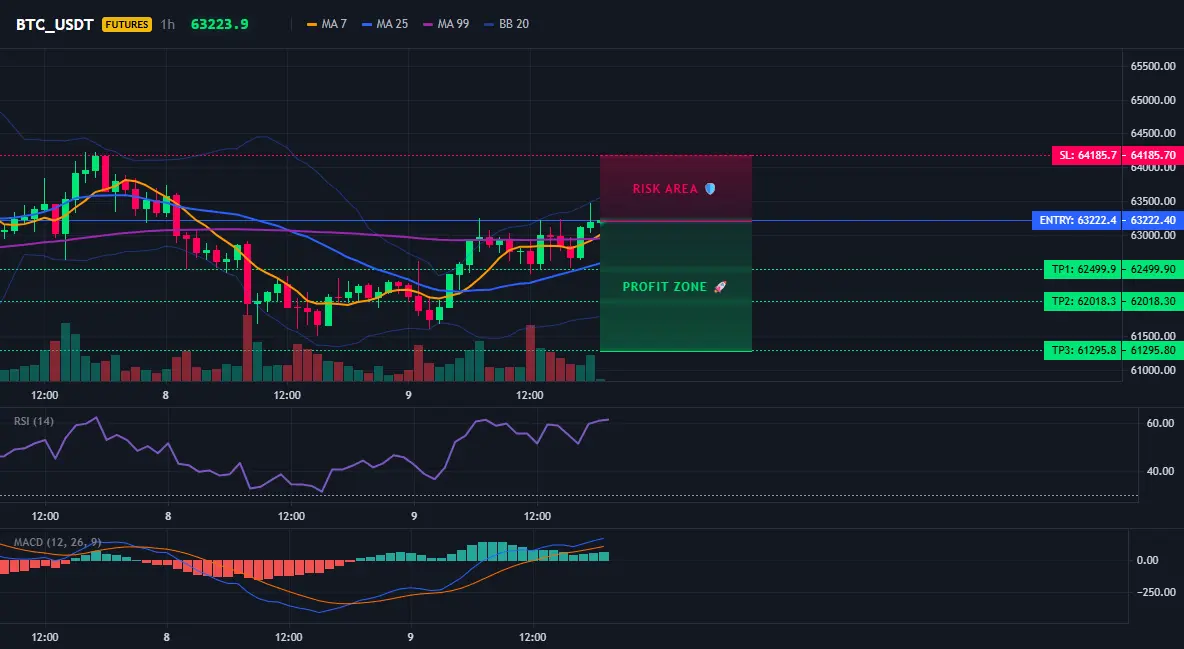Click the shield icon beside RISK AREA

point(710,189)
